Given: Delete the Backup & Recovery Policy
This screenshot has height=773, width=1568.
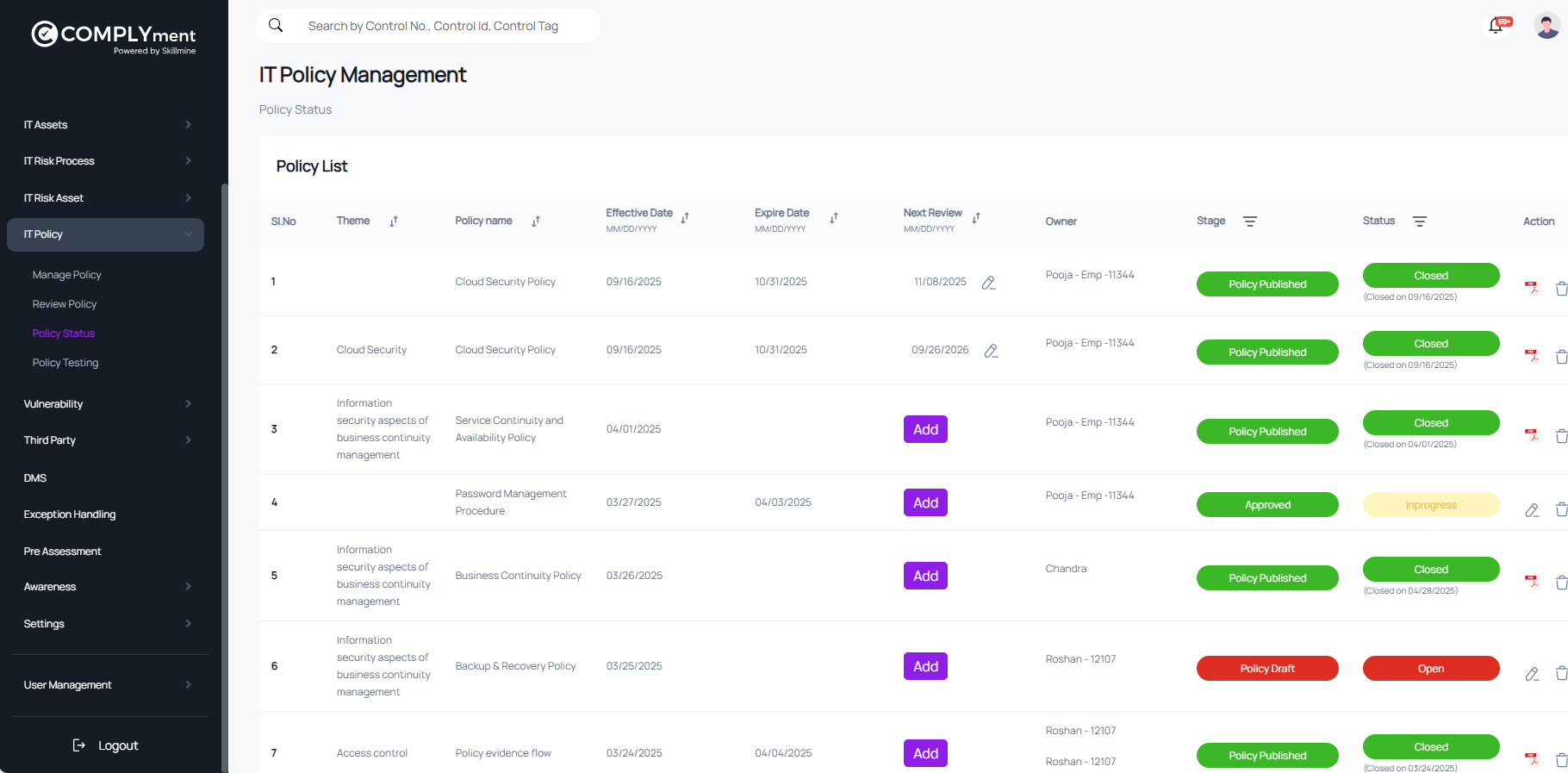Looking at the screenshot, I should pos(1561,673).
